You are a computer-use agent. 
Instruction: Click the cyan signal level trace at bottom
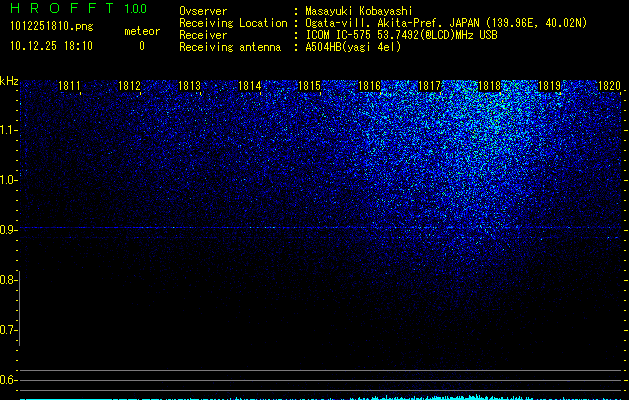pyautogui.click(x=320, y=398)
